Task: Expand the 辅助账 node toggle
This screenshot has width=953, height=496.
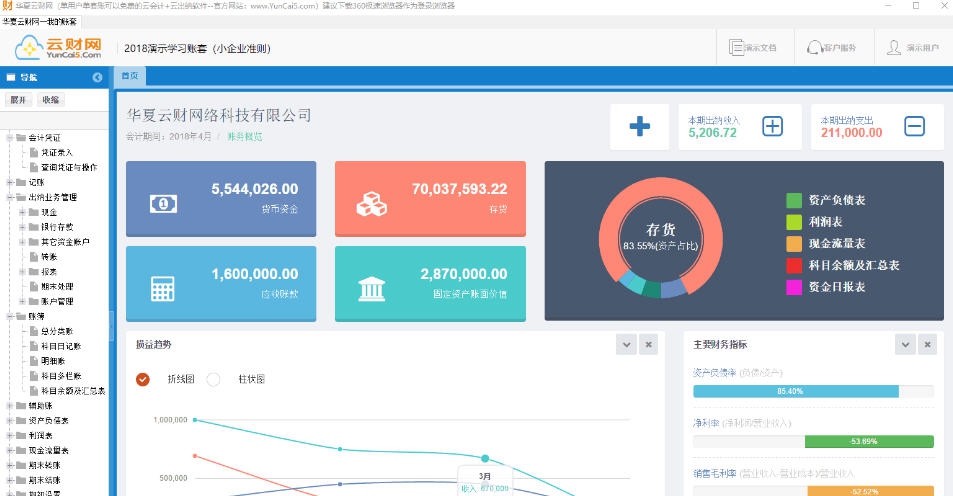Action: (x=10, y=405)
